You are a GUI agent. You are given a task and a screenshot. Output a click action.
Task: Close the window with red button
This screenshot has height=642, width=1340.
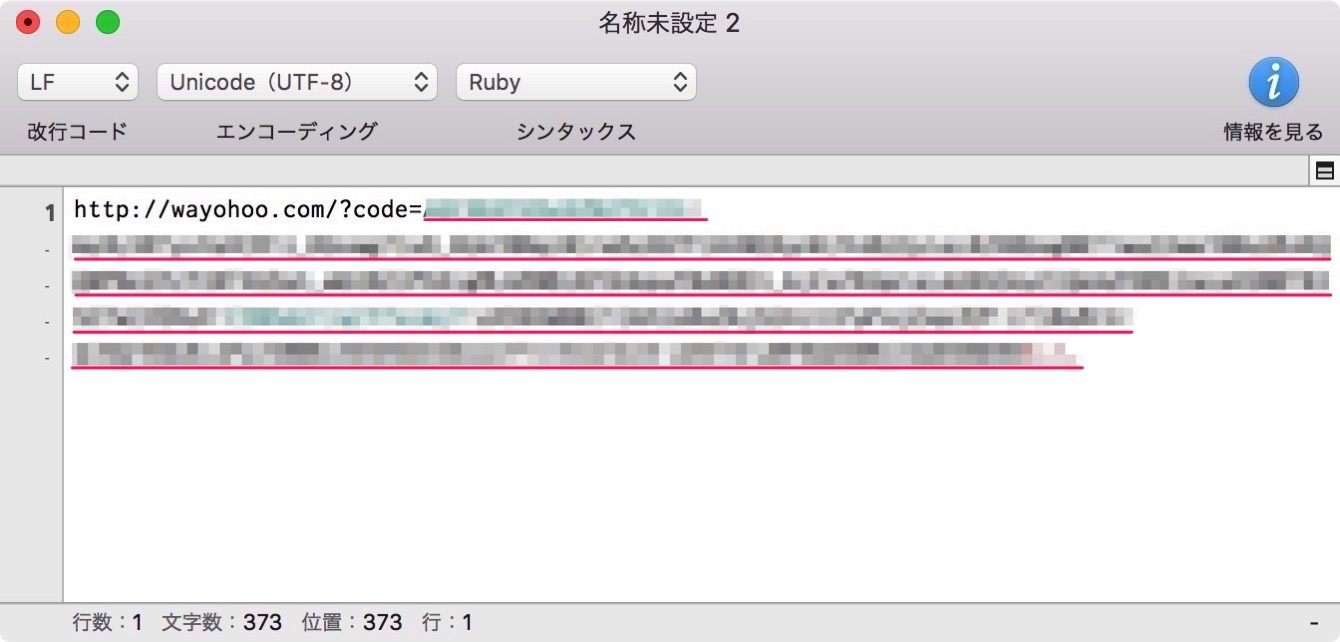tap(28, 22)
